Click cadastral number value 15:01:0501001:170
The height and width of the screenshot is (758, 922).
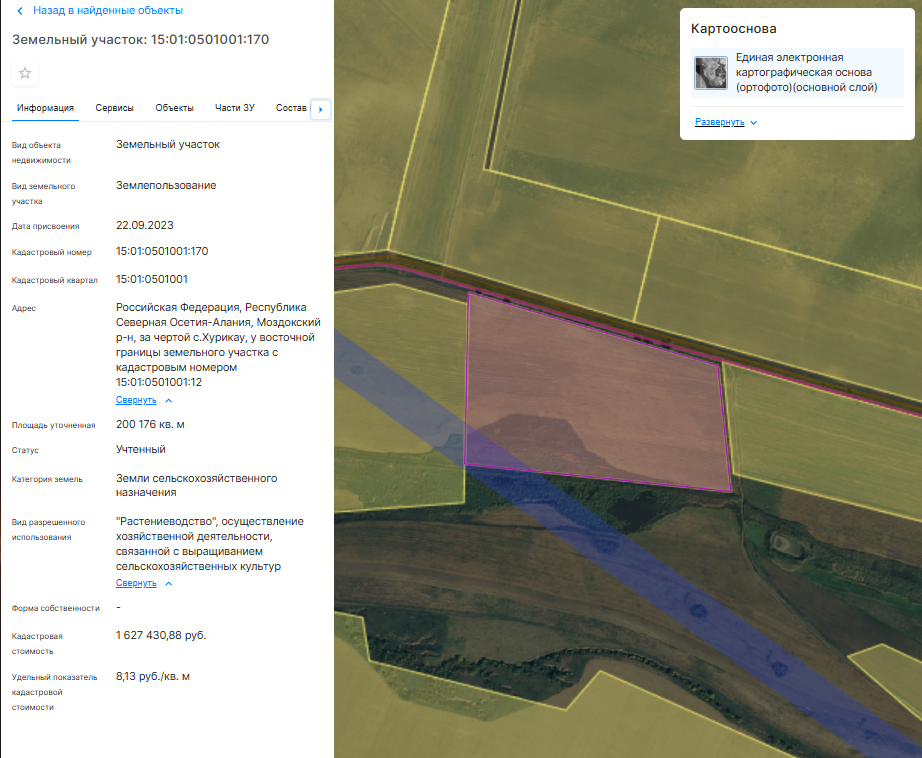pos(162,251)
